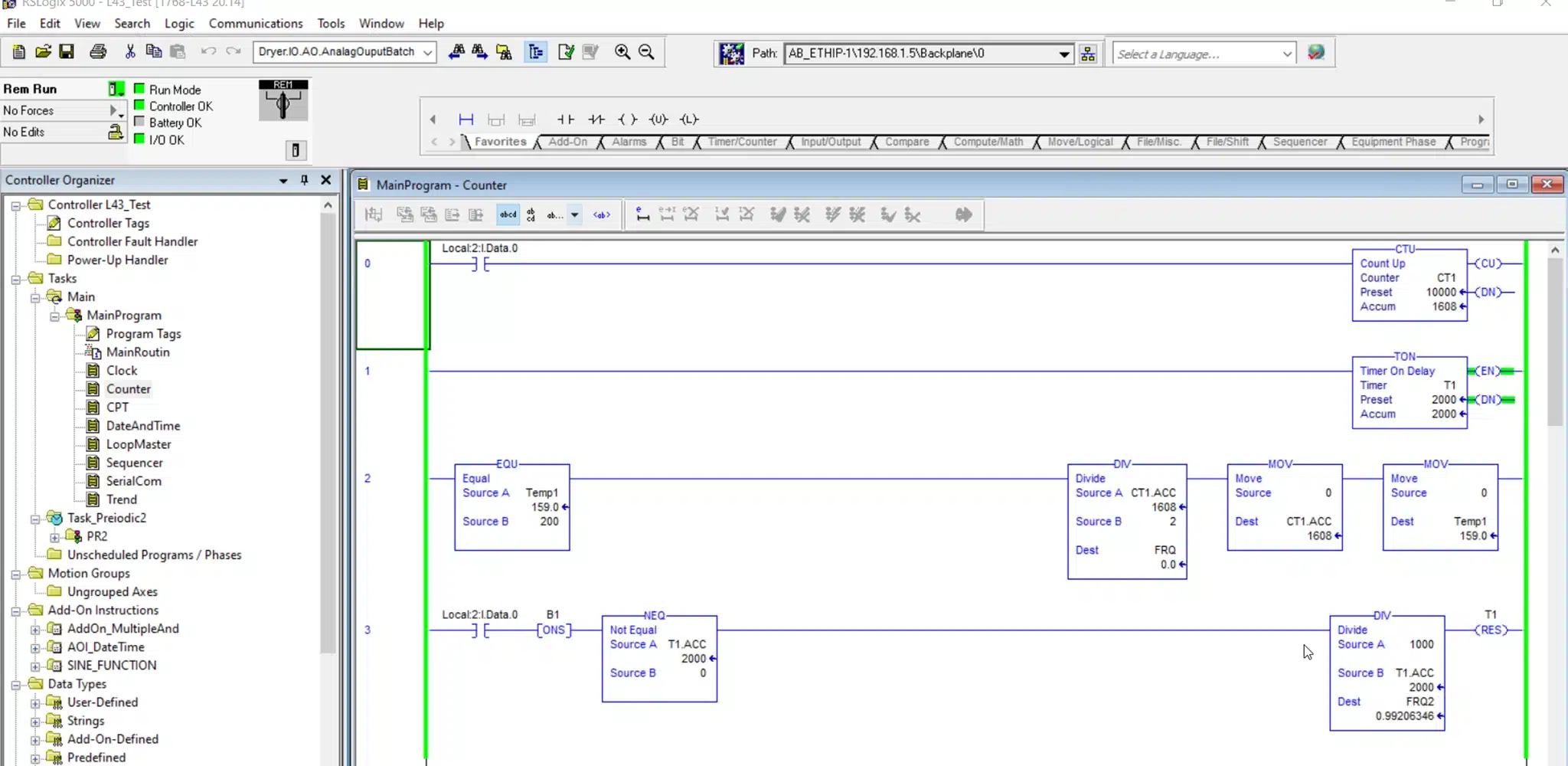
Task: Insert Output Energize coil instruction
Action: coord(627,119)
